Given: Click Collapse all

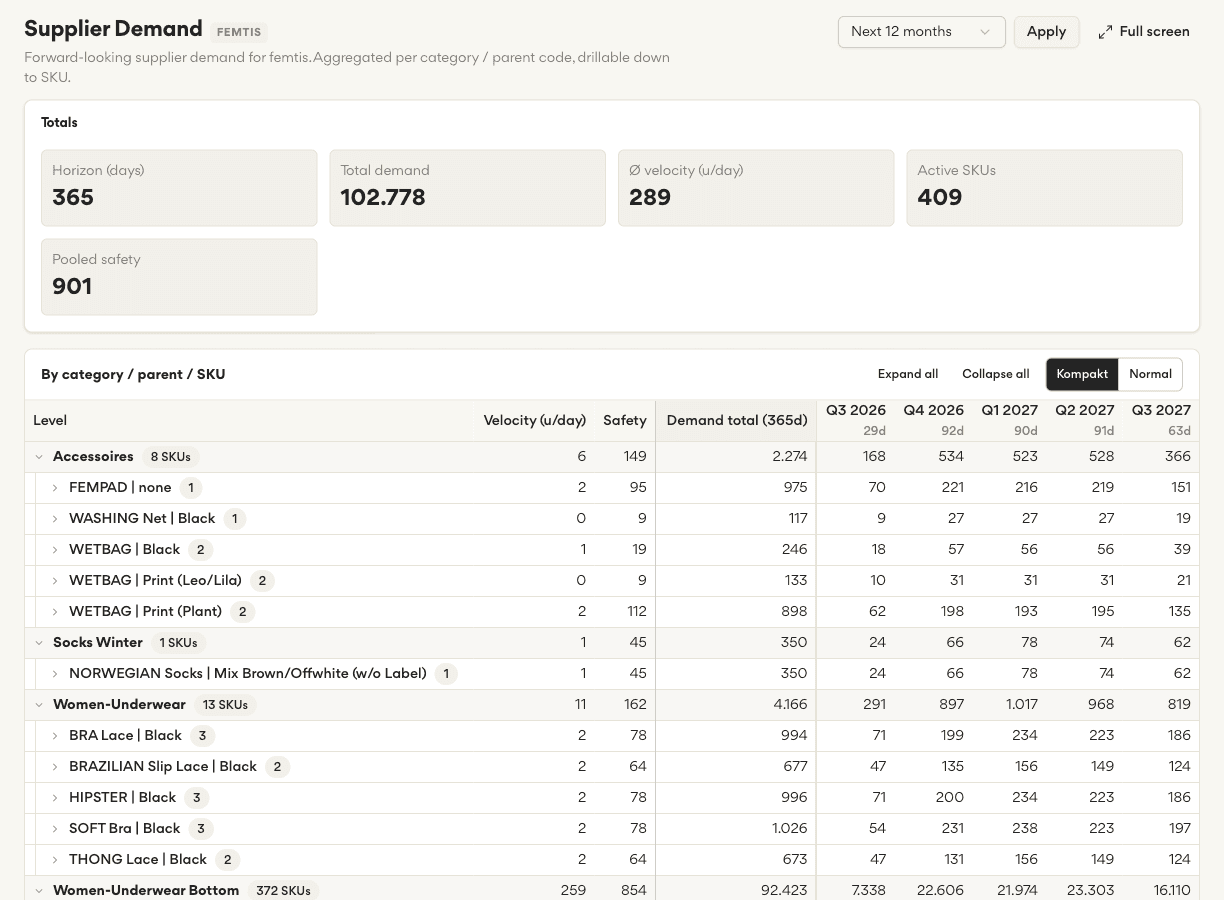Looking at the screenshot, I should tap(995, 374).
